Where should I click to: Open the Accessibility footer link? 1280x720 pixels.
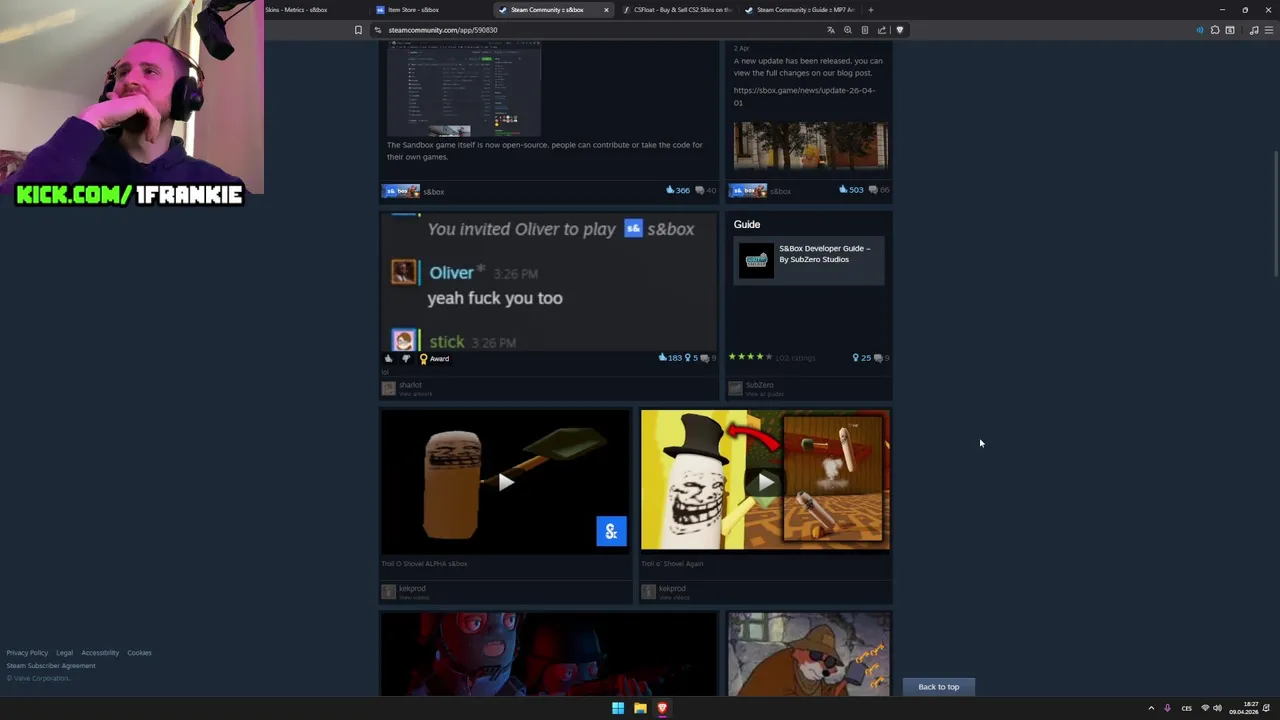(100, 653)
